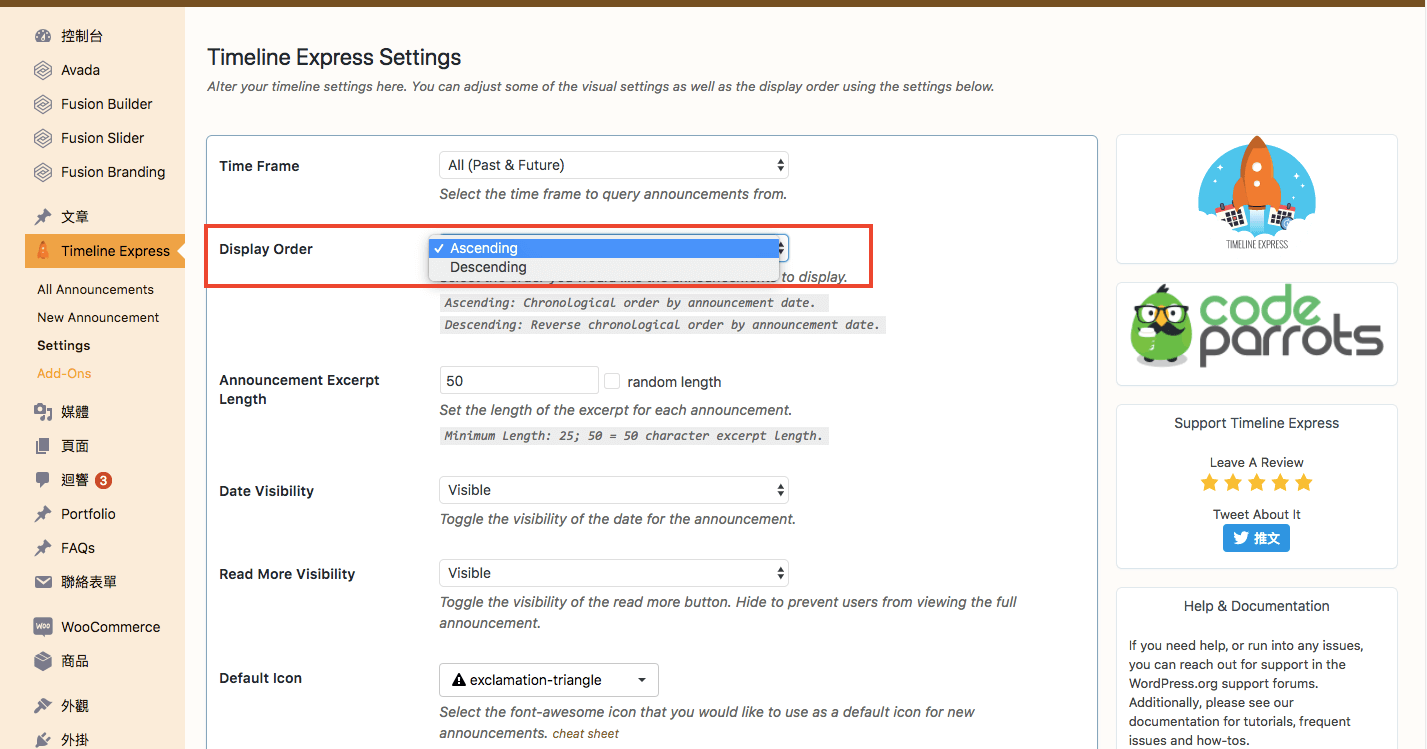Click the 文章 pushpin icon
1427x749 pixels.
(x=43, y=217)
